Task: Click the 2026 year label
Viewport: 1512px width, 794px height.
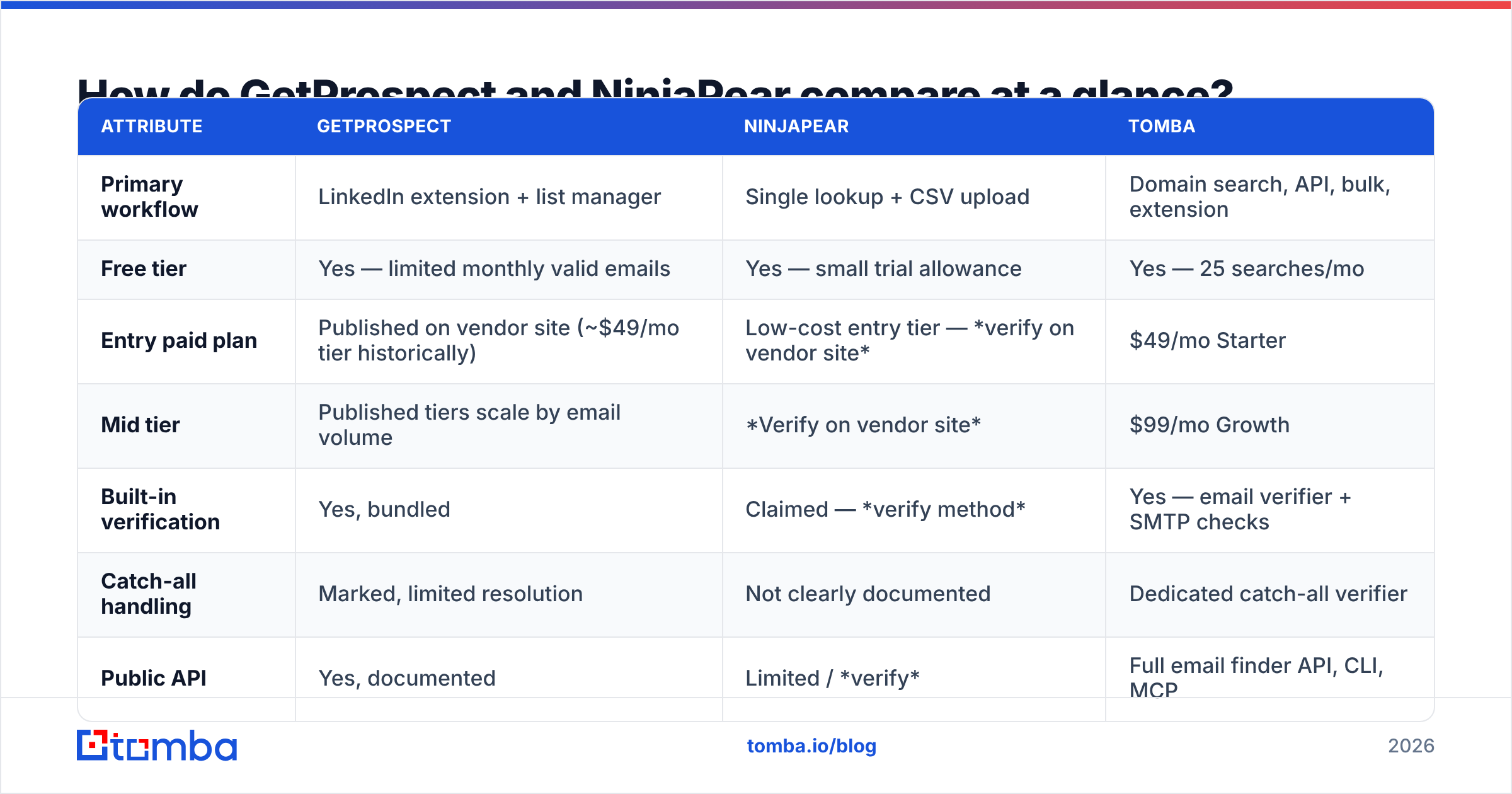Action: pos(1411,746)
